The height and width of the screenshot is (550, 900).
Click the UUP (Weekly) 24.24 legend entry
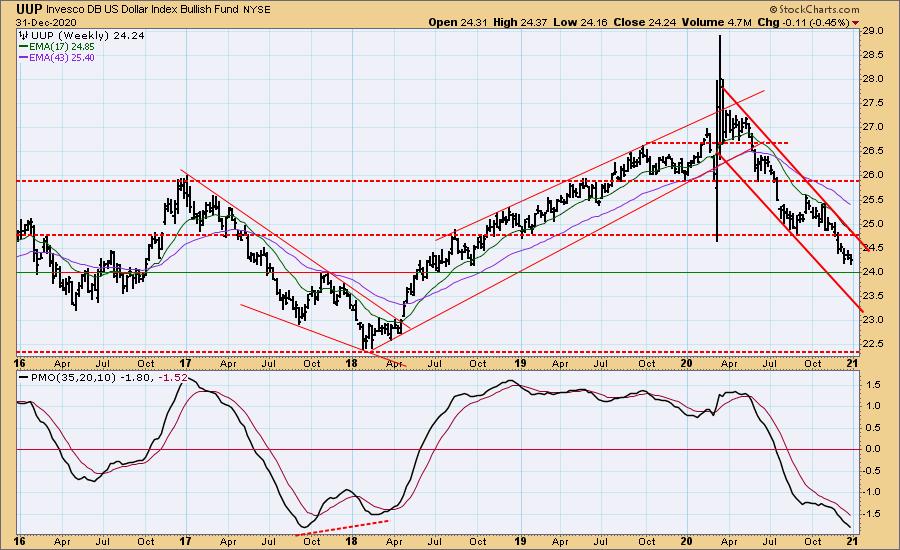click(x=87, y=36)
